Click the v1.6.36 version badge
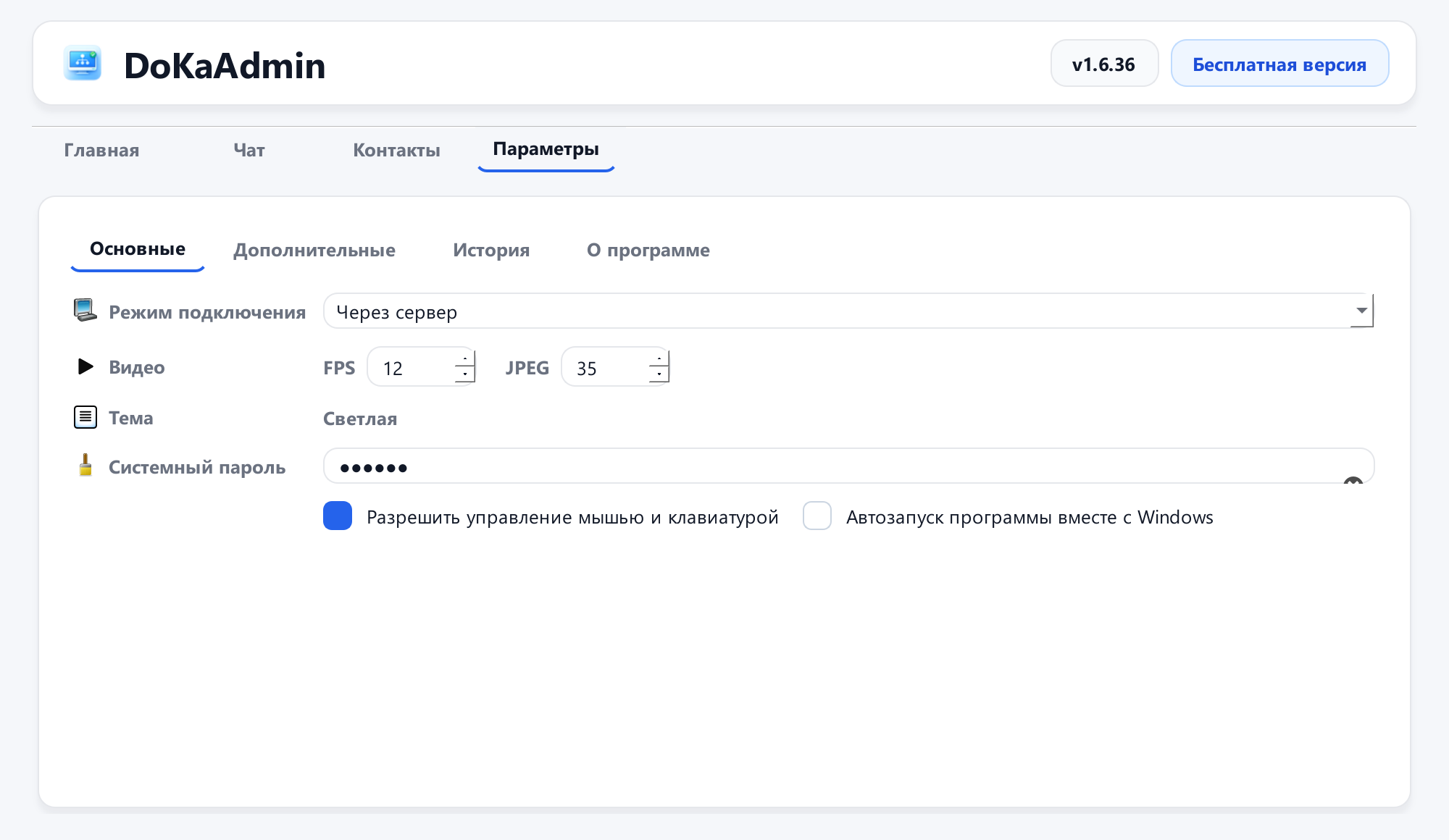Viewport: 1449px width, 840px height. 1104,64
